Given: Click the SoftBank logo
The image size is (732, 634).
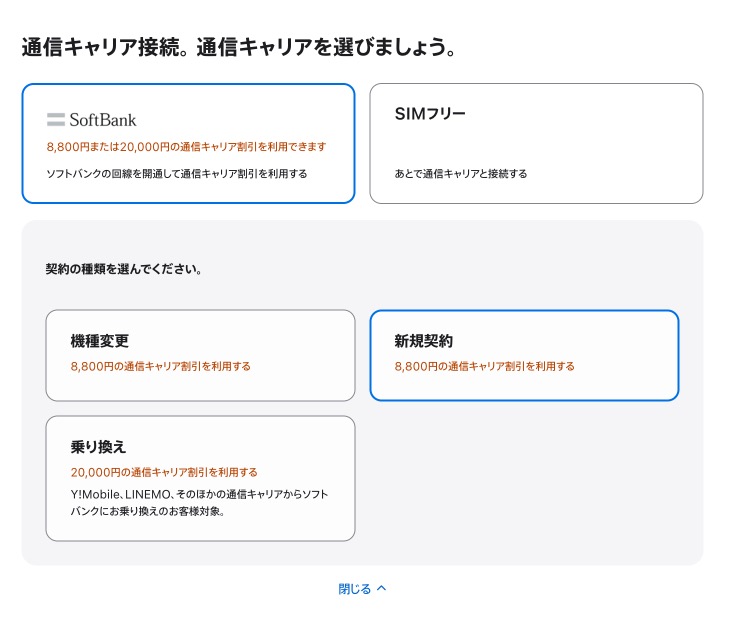Looking at the screenshot, I should (x=91, y=120).
